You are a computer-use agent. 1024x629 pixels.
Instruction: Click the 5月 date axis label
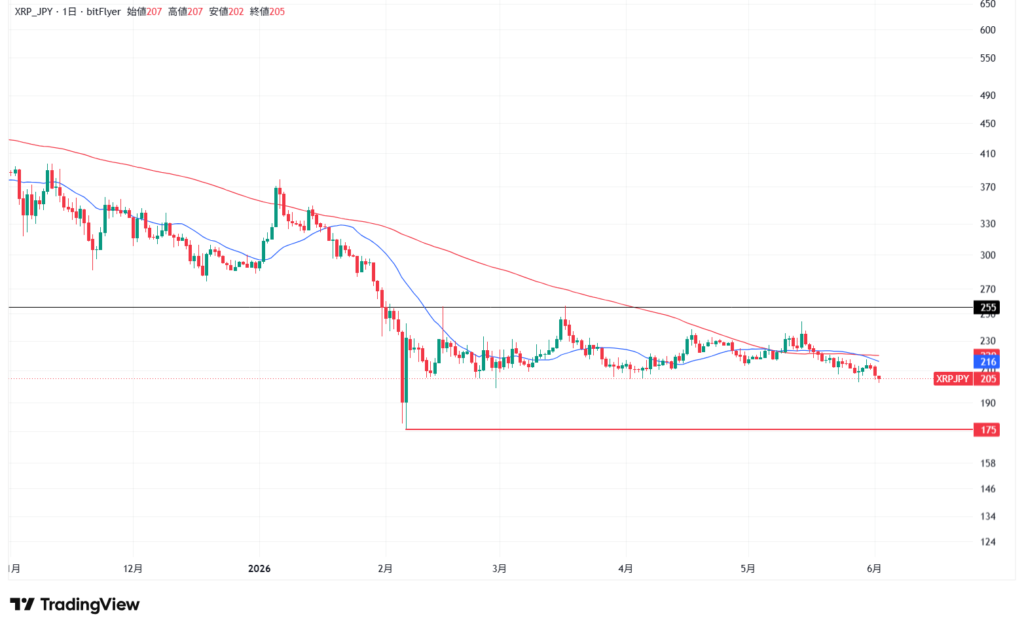pos(748,568)
